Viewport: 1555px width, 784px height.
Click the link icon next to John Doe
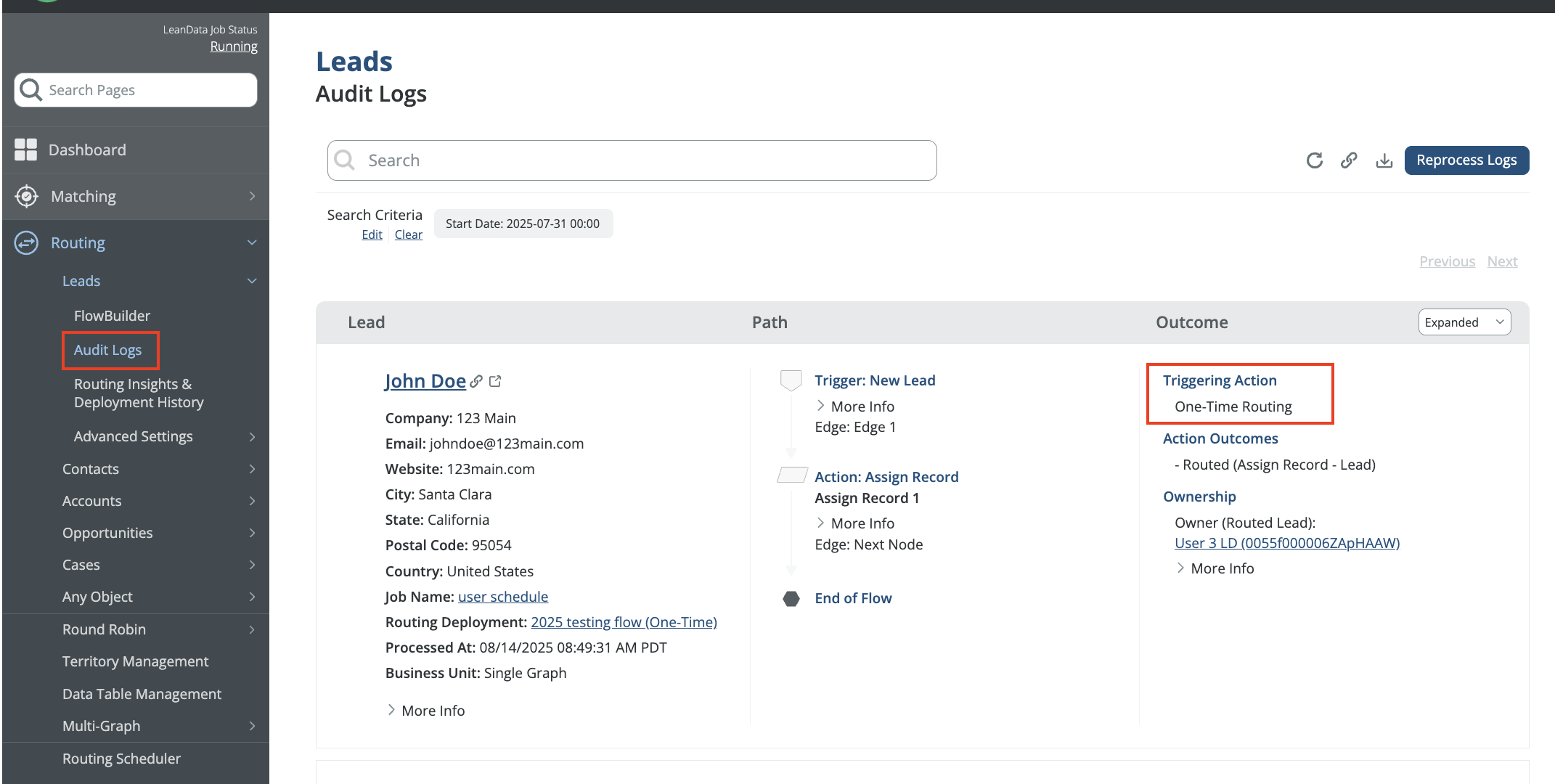(x=476, y=381)
